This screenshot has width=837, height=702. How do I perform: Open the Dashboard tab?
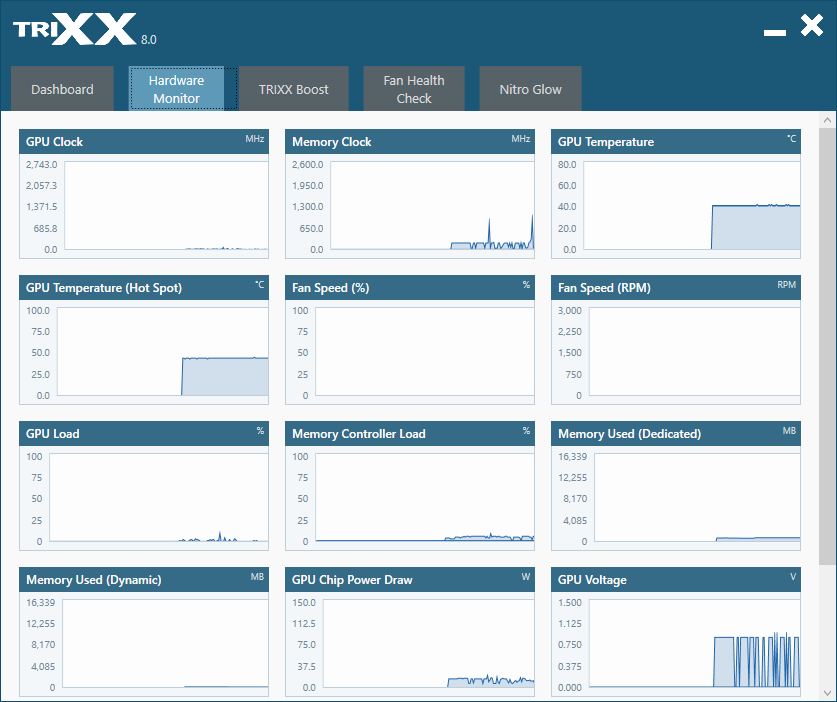[62, 89]
